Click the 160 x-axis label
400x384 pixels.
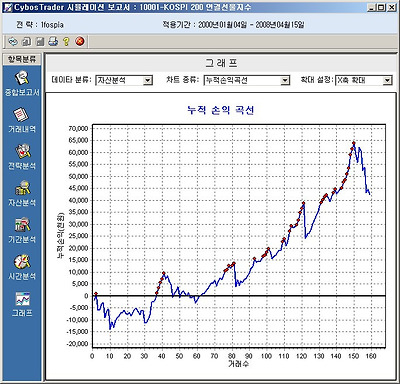(371, 356)
